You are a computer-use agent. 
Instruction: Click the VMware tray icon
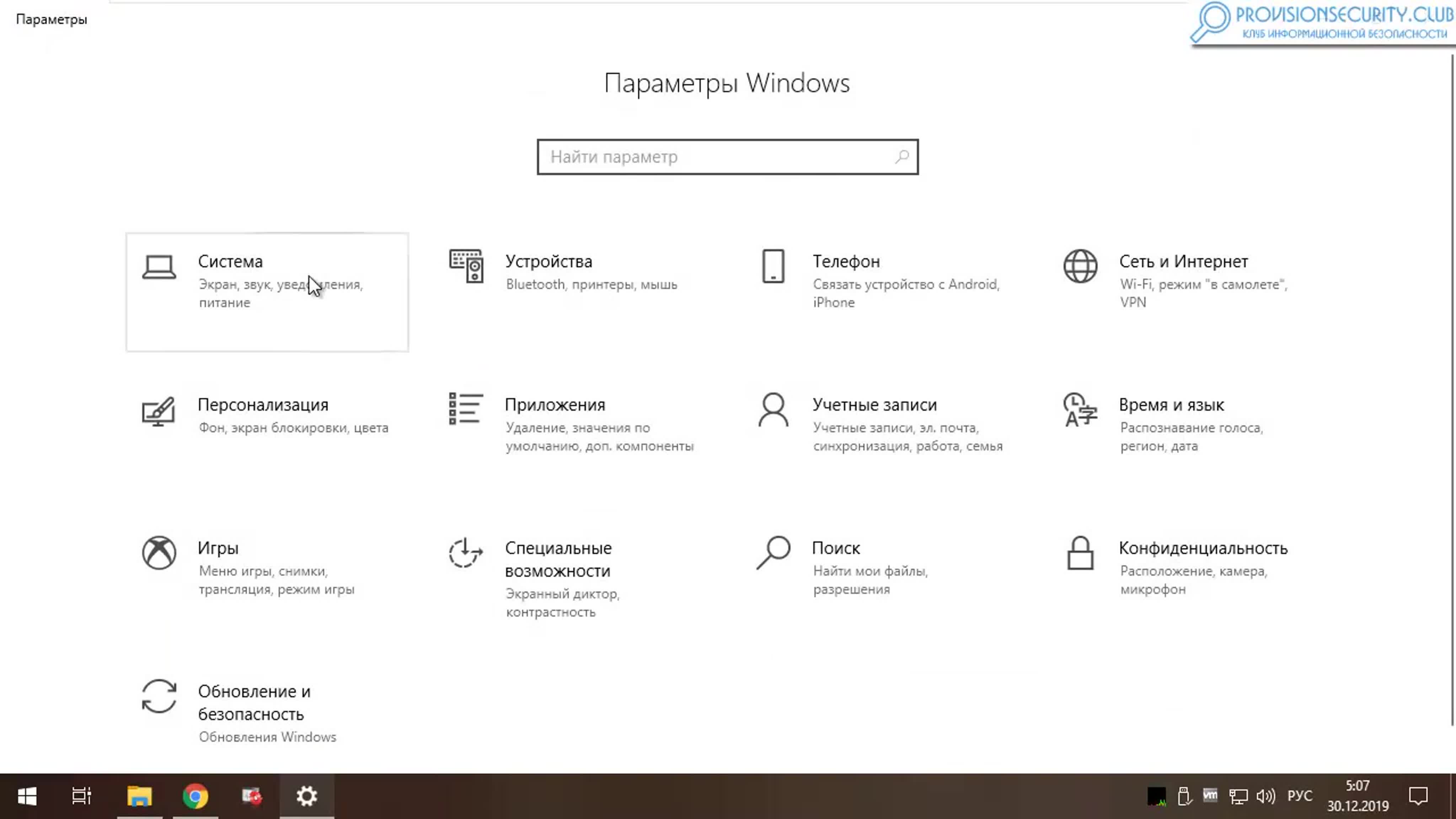pyautogui.click(x=1210, y=795)
